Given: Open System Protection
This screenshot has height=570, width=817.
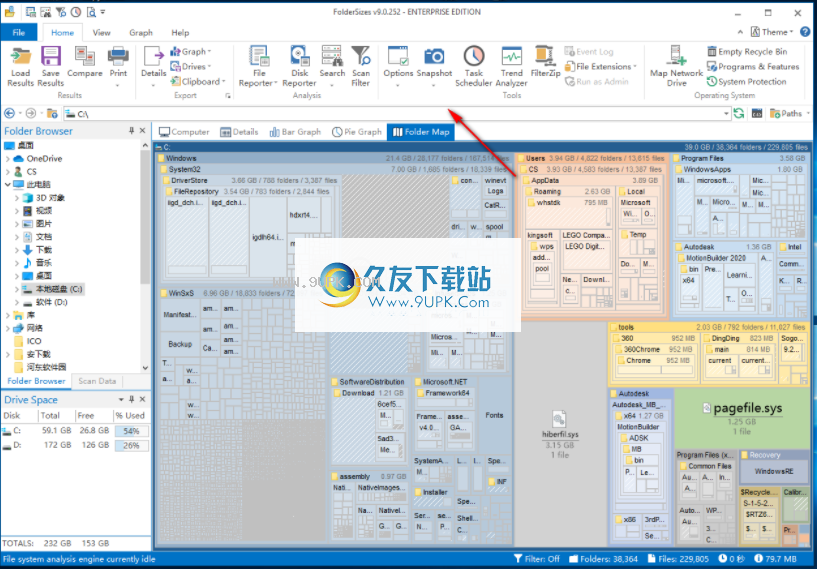Looking at the screenshot, I should pos(746,82).
